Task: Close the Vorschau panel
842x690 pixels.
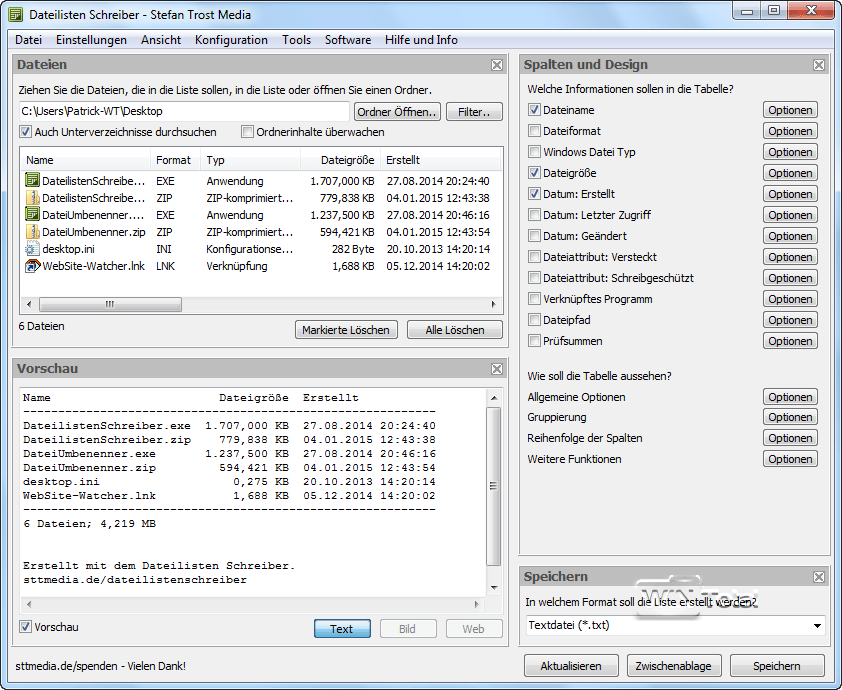Action: click(497, 369)
